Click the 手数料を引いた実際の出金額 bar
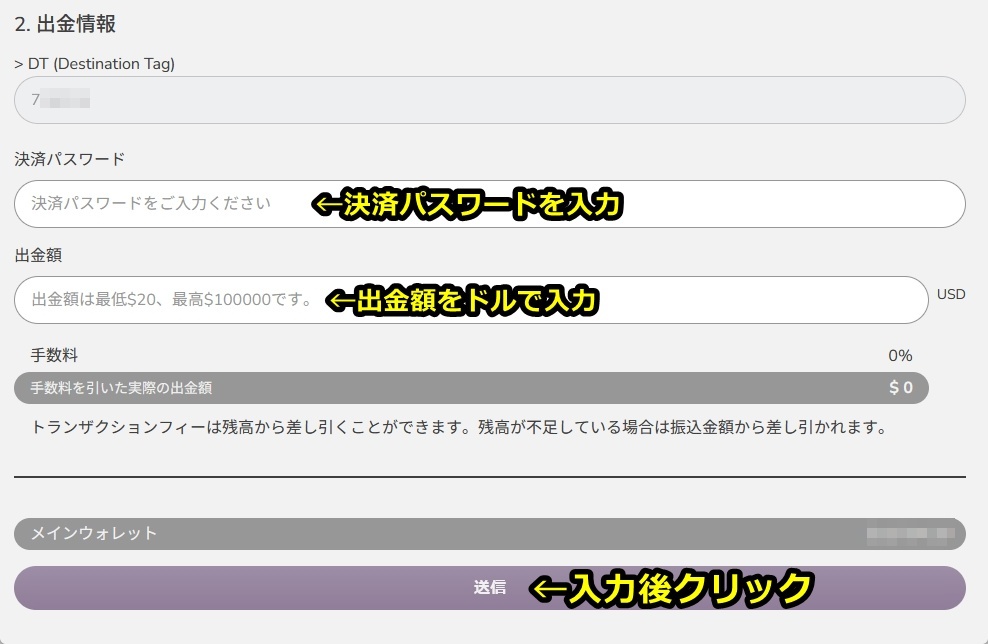 (x=471, y=388)
